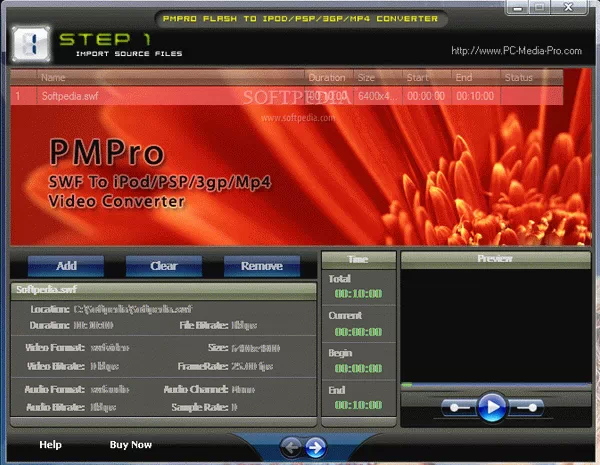600x465 pixels.
Task: Go to the next step arrow
Action: [x=316, y=447]
